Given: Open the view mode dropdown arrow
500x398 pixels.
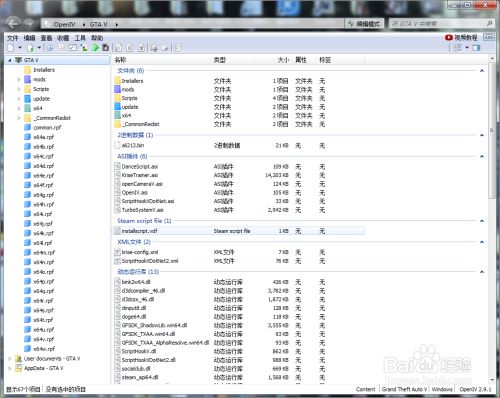Looking at the screenshot, I should [467, 48].
